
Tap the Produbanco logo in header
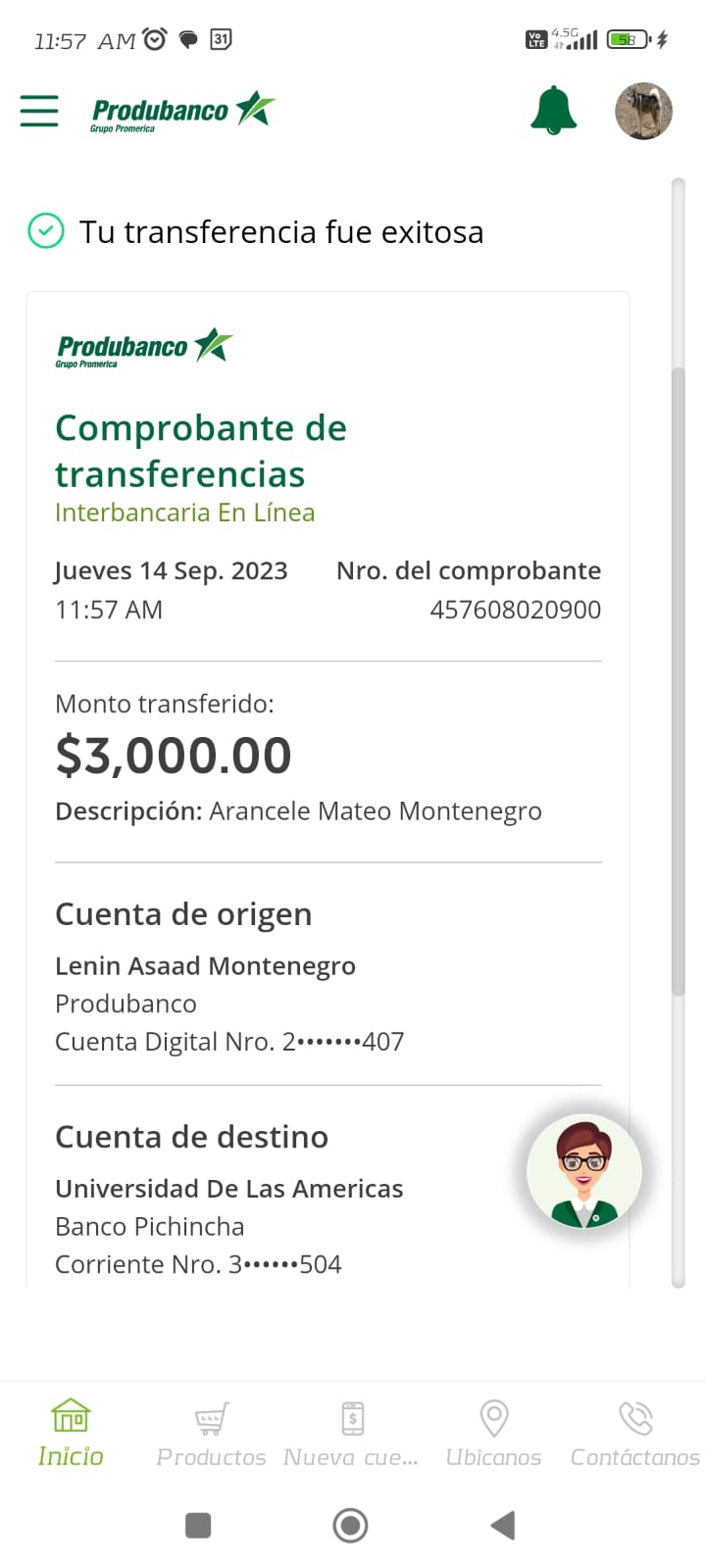click(x=182, y=113)
